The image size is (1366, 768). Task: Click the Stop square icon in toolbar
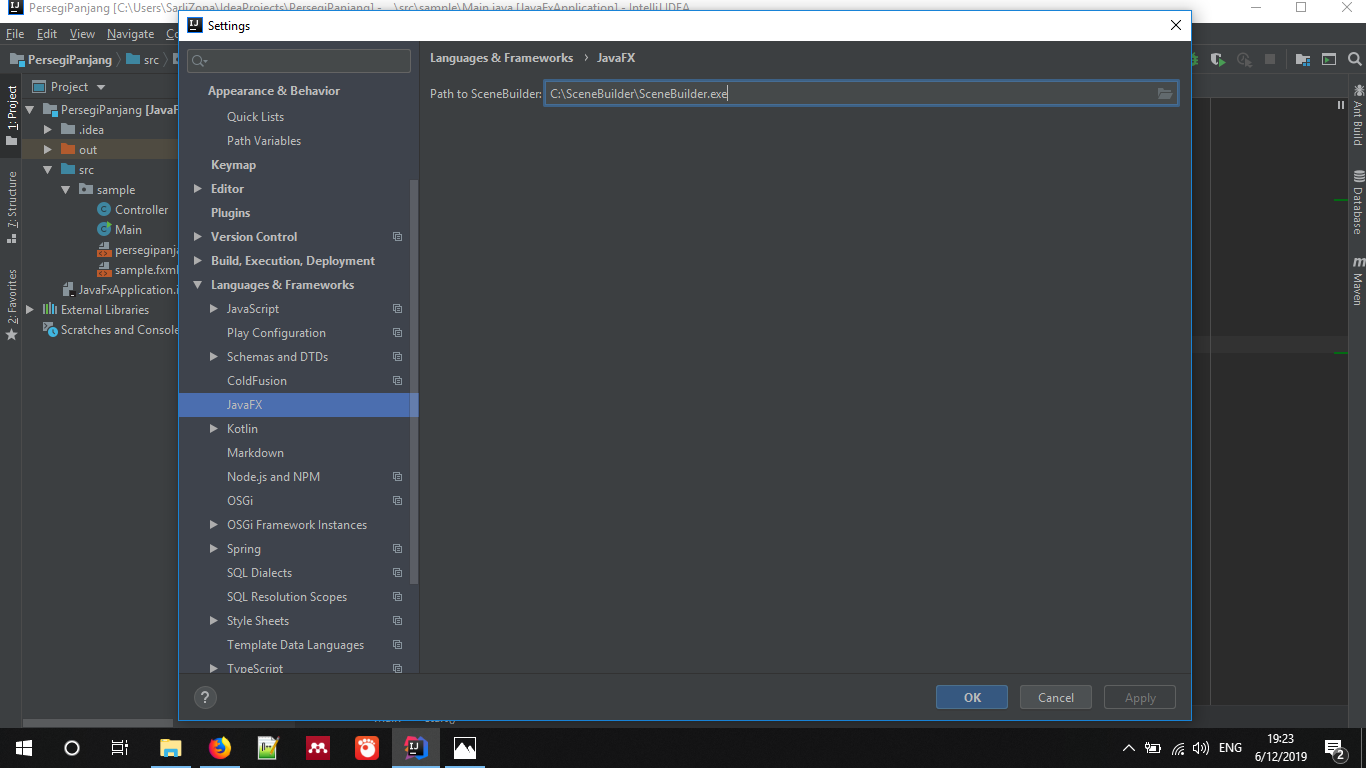(x=1270, y=59)
